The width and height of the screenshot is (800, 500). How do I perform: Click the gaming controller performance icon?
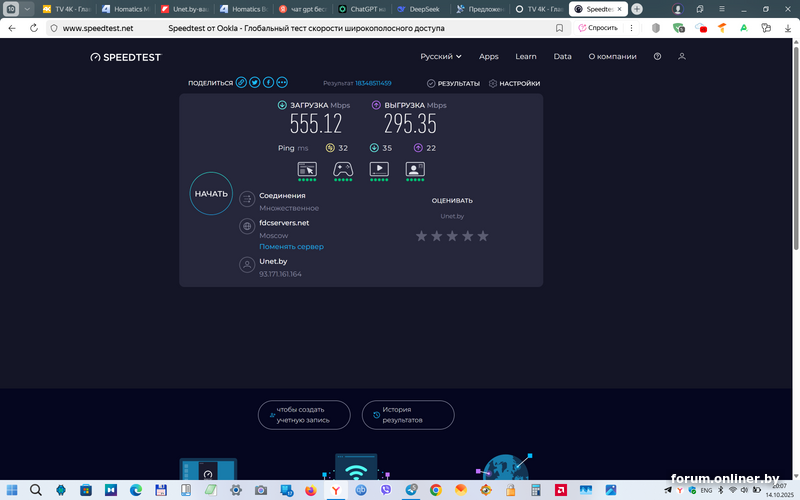tap(343, 169)
